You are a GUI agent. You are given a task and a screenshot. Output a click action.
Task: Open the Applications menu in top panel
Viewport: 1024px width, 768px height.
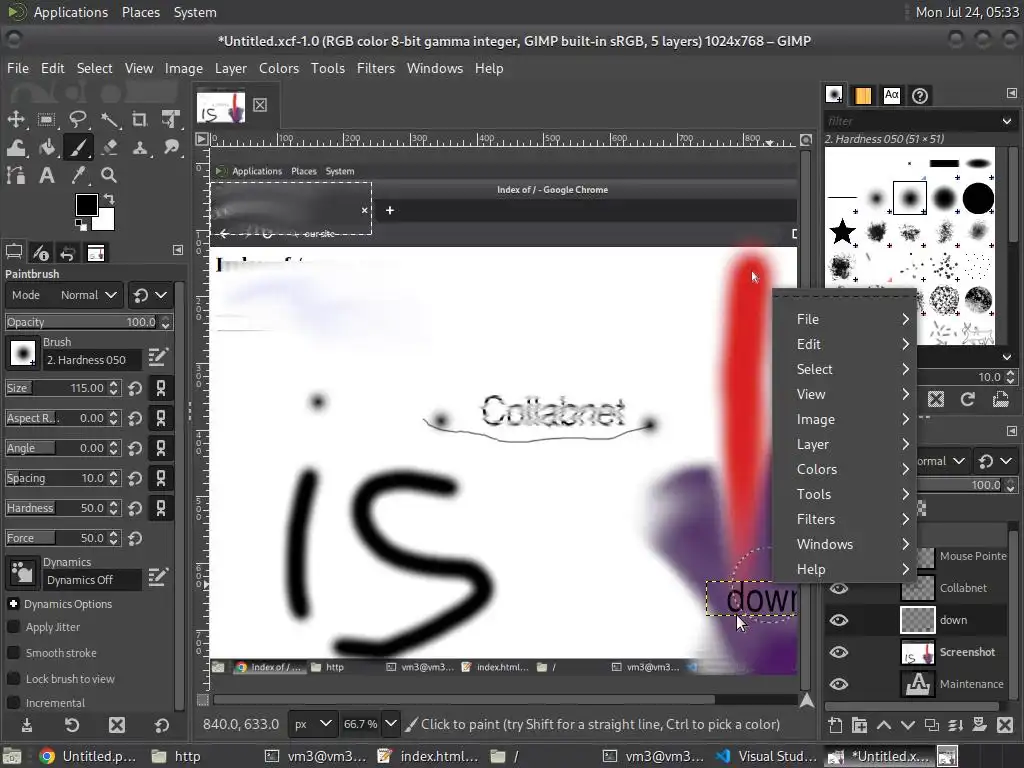[71, 12]
